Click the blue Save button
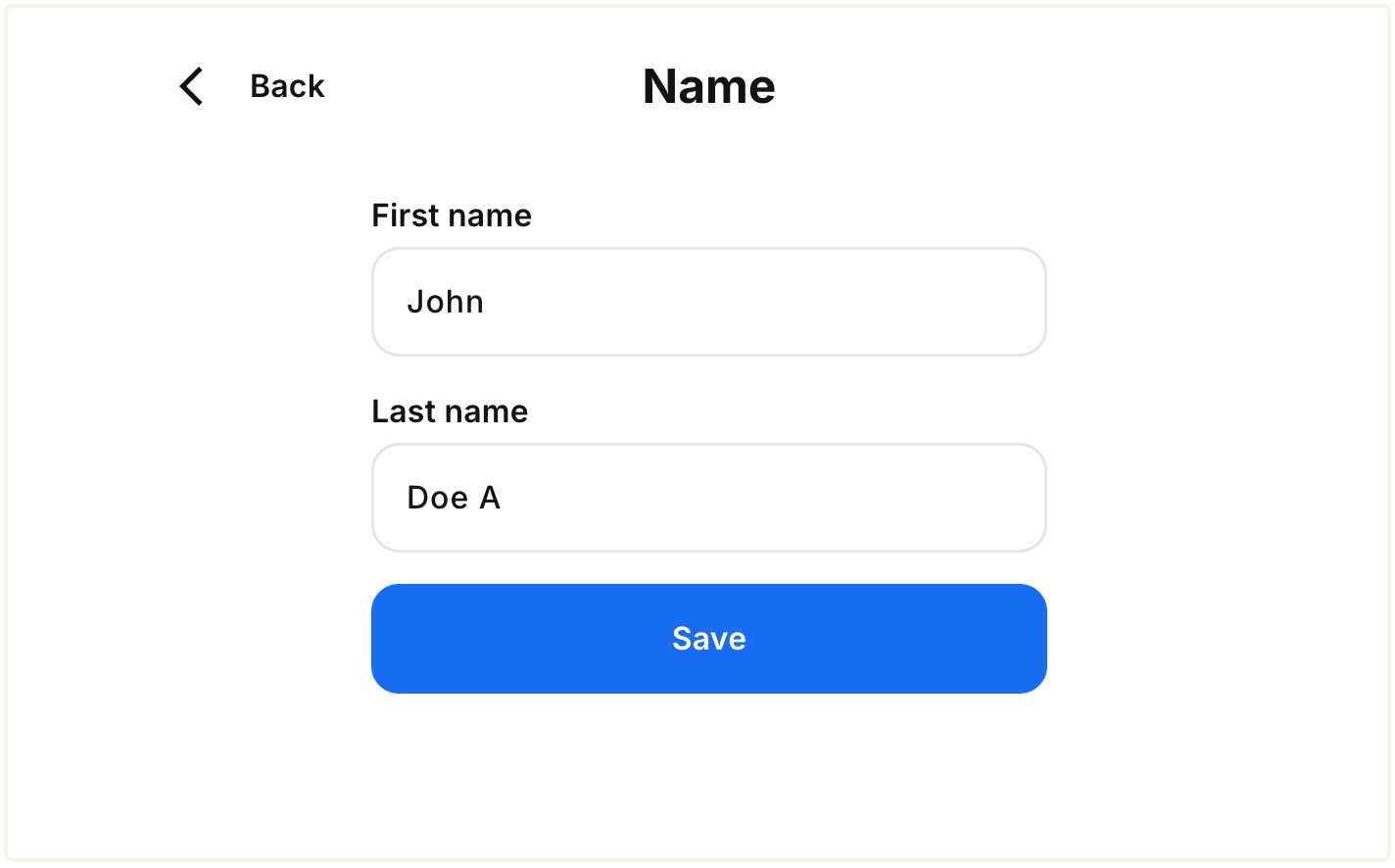1395x868 pixels. pos(708,639)
